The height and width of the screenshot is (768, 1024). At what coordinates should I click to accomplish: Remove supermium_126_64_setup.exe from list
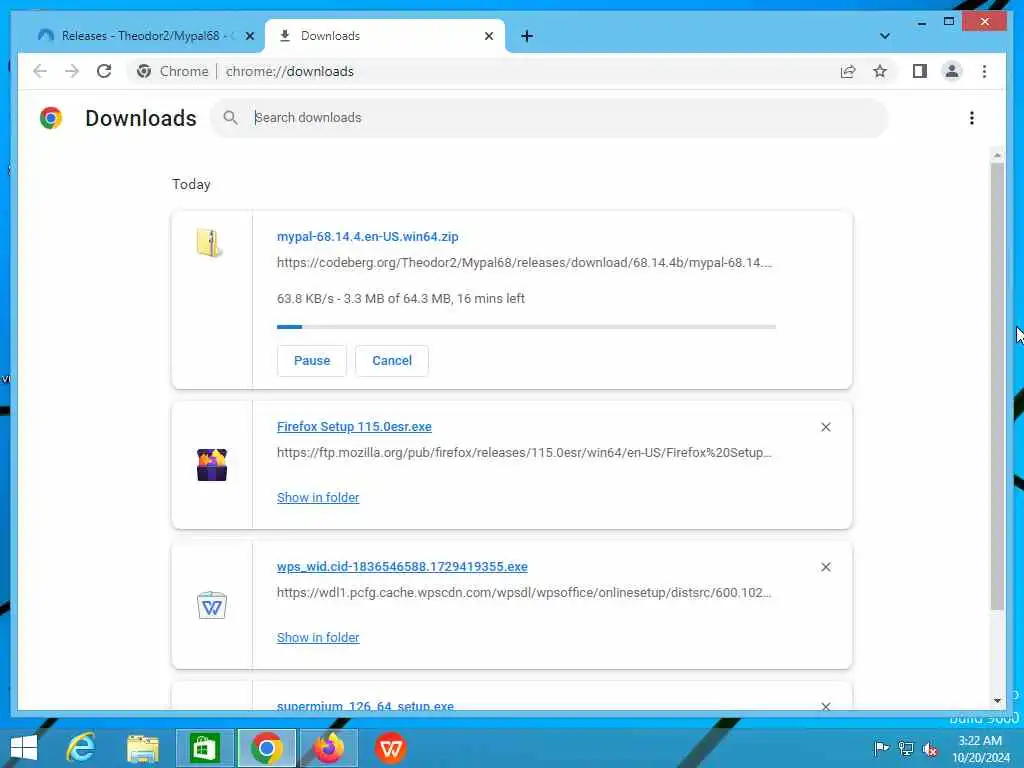(825, 706)
